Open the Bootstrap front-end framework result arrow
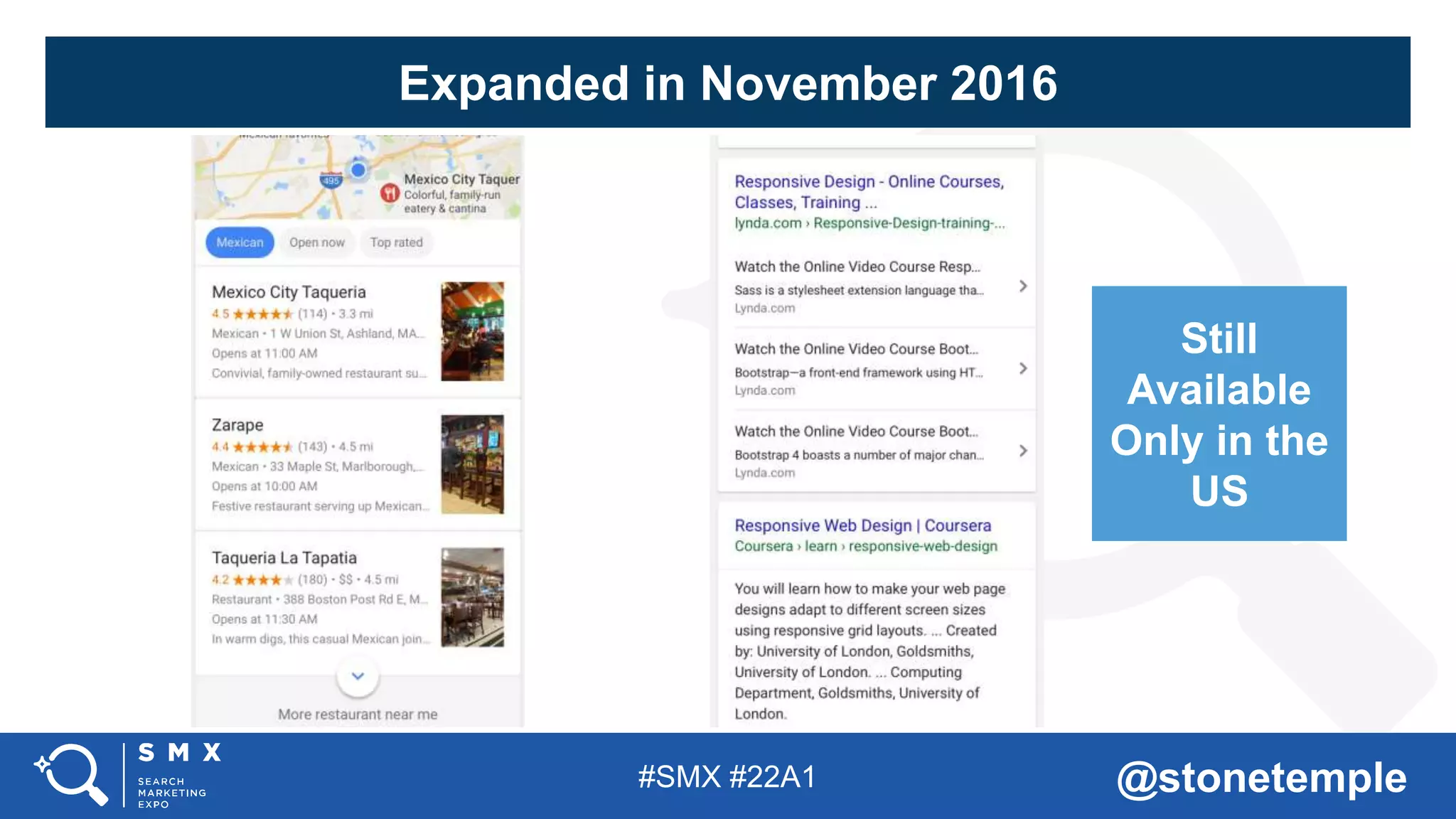The width and height of the screenshot is (1456, 819). tap(1022, 368)
